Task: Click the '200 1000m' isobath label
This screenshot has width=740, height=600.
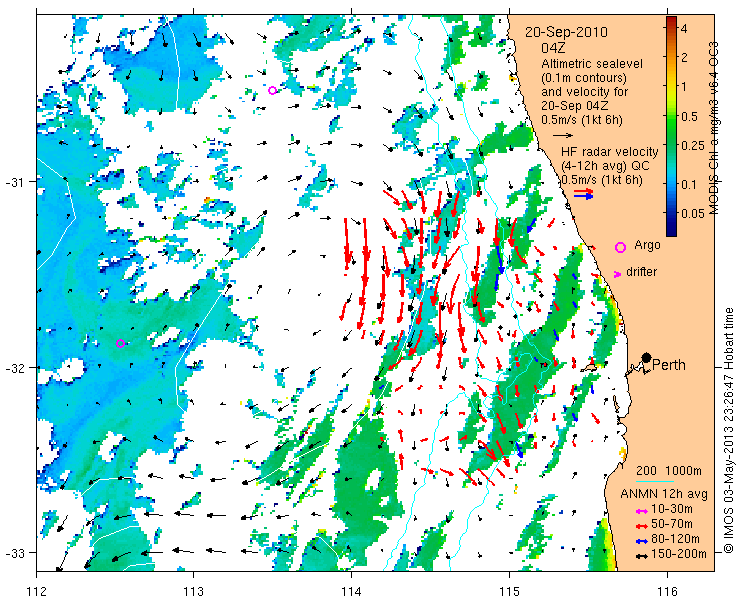Action: (668, 471)
